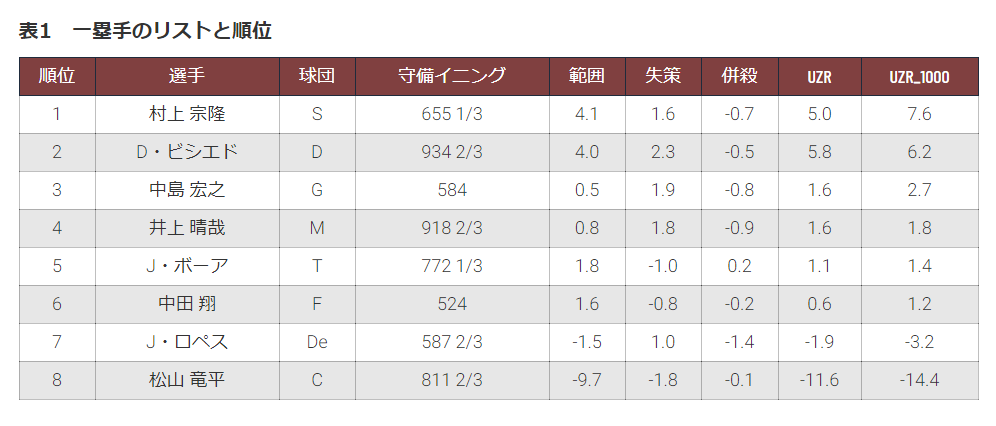Select player name J・ボーア
Viewport: 996px width, 426px height.
tap(187, 266)
